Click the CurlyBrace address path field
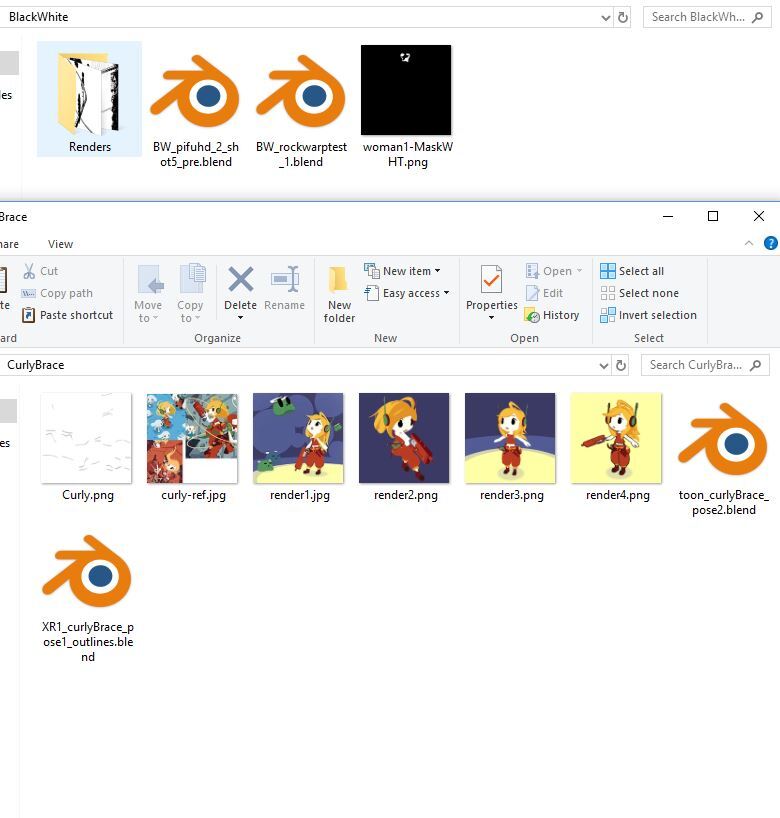 point(300,365)
